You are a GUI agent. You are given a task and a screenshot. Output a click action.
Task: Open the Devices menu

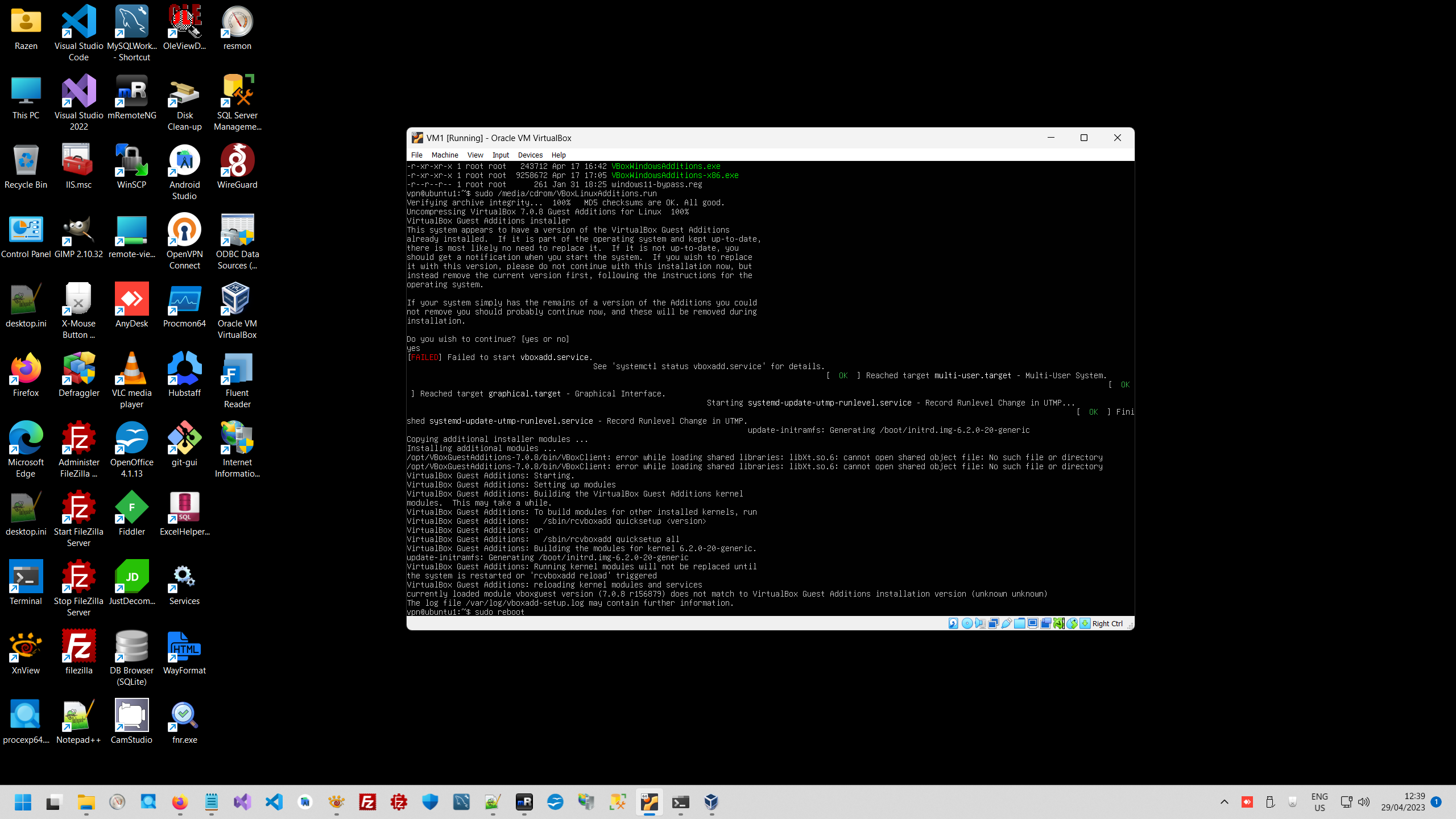pos(530,155)
